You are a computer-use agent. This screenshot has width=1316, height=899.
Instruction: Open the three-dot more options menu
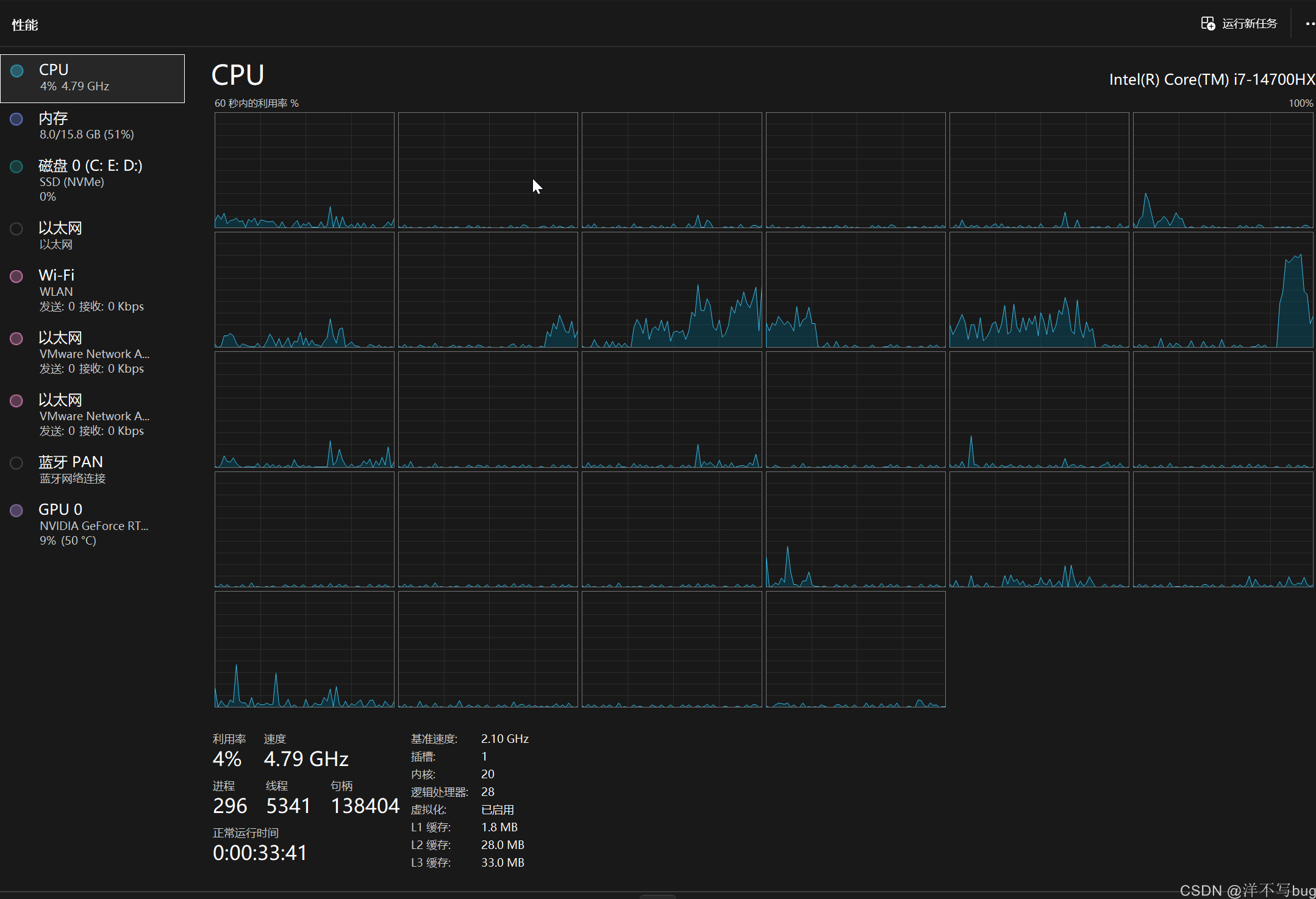pyautogui.click(x=1309, y=24)
